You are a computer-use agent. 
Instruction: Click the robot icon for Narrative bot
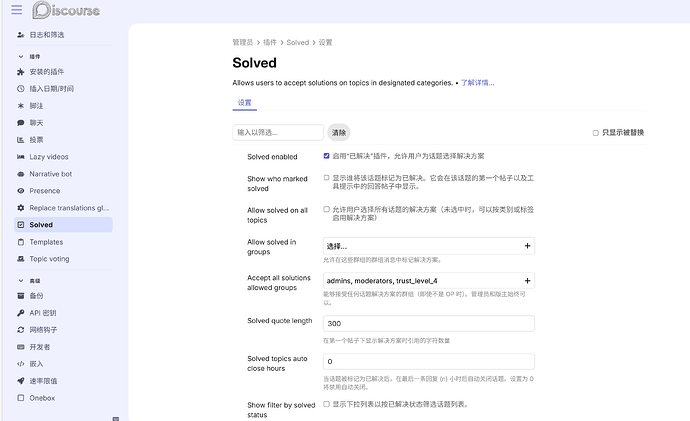[21, 174]
